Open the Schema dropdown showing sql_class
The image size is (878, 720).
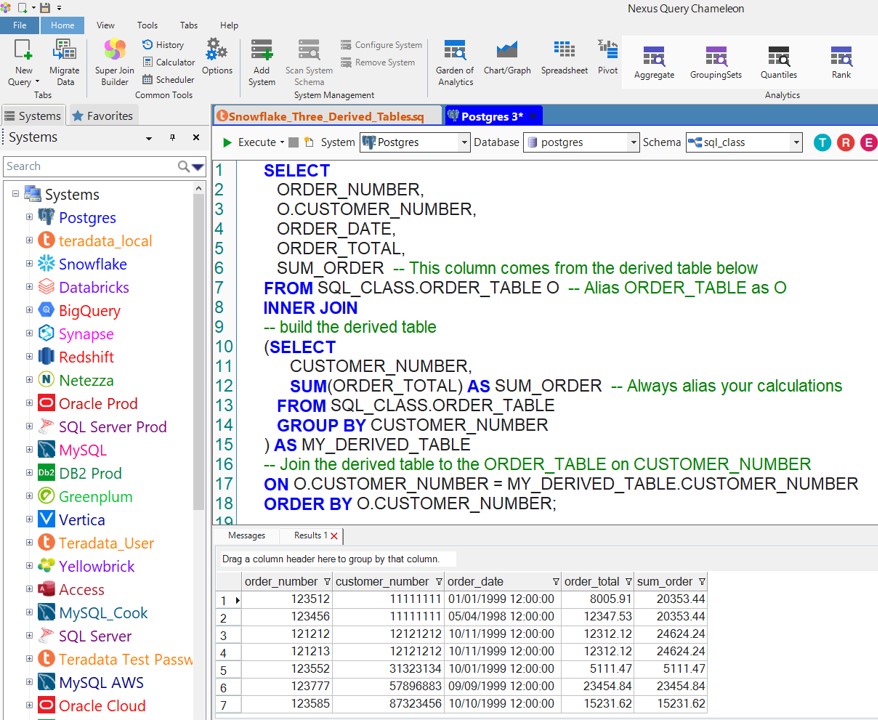click(796, 143)
